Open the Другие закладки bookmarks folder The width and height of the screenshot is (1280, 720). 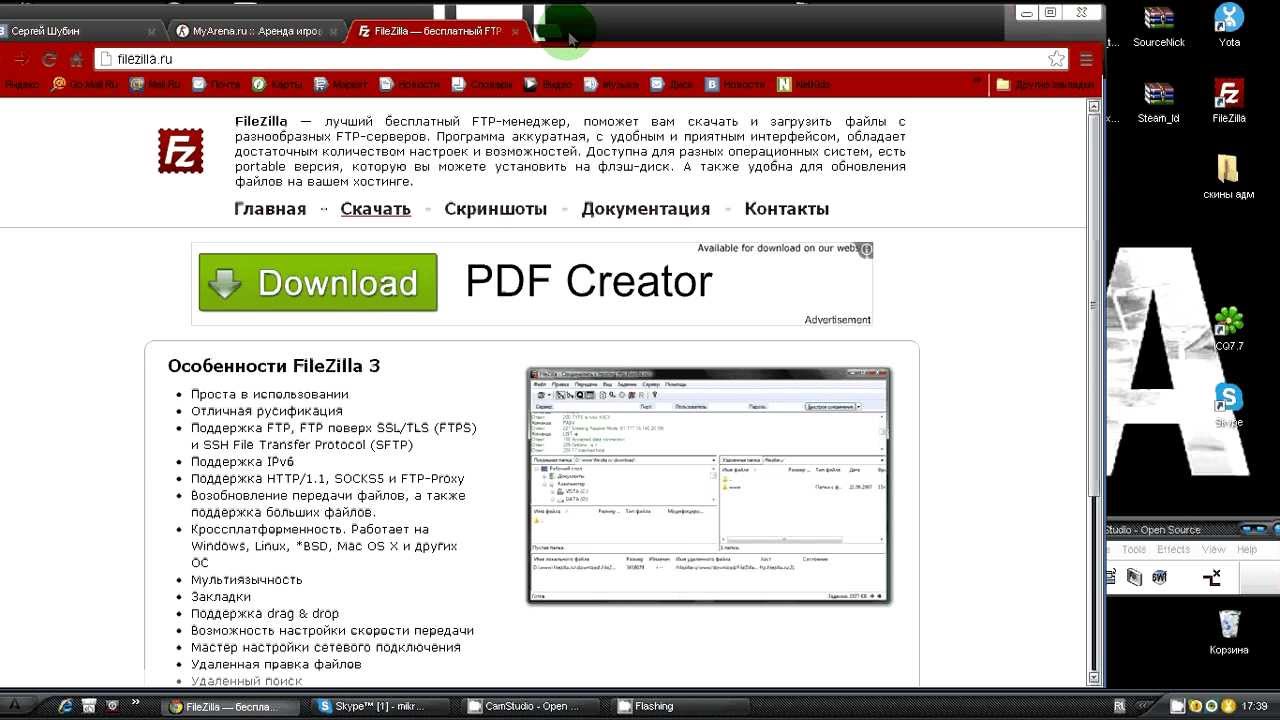coord(1045,85)
